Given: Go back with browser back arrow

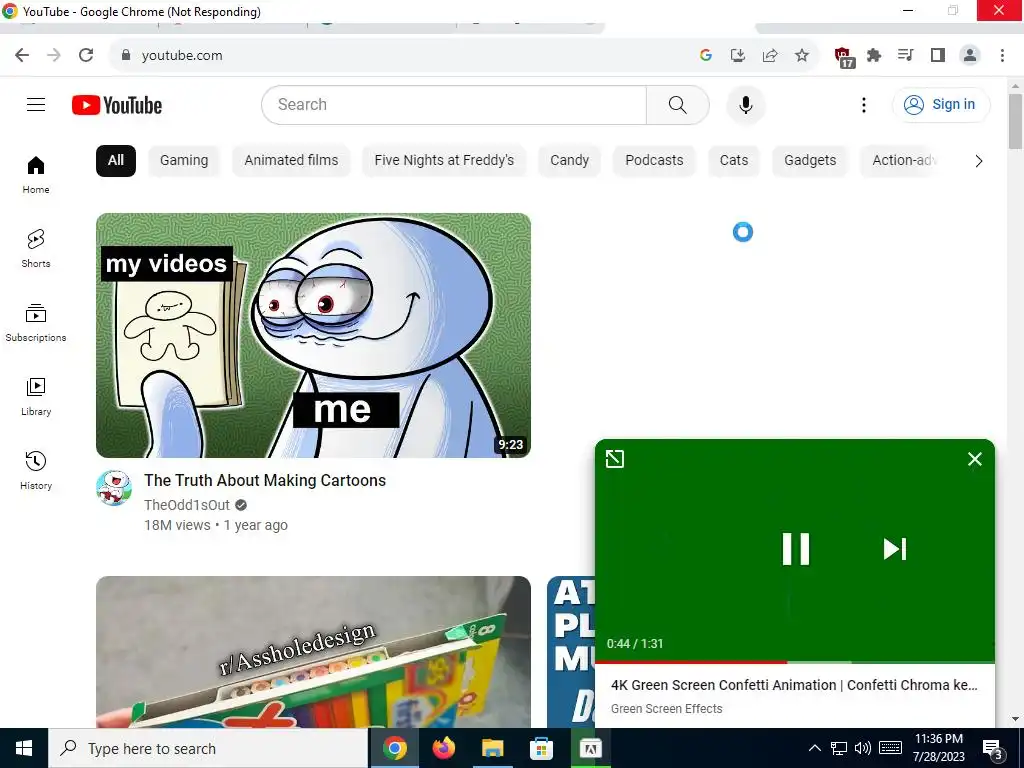Looking at the screenshot, I should [22, 56].
